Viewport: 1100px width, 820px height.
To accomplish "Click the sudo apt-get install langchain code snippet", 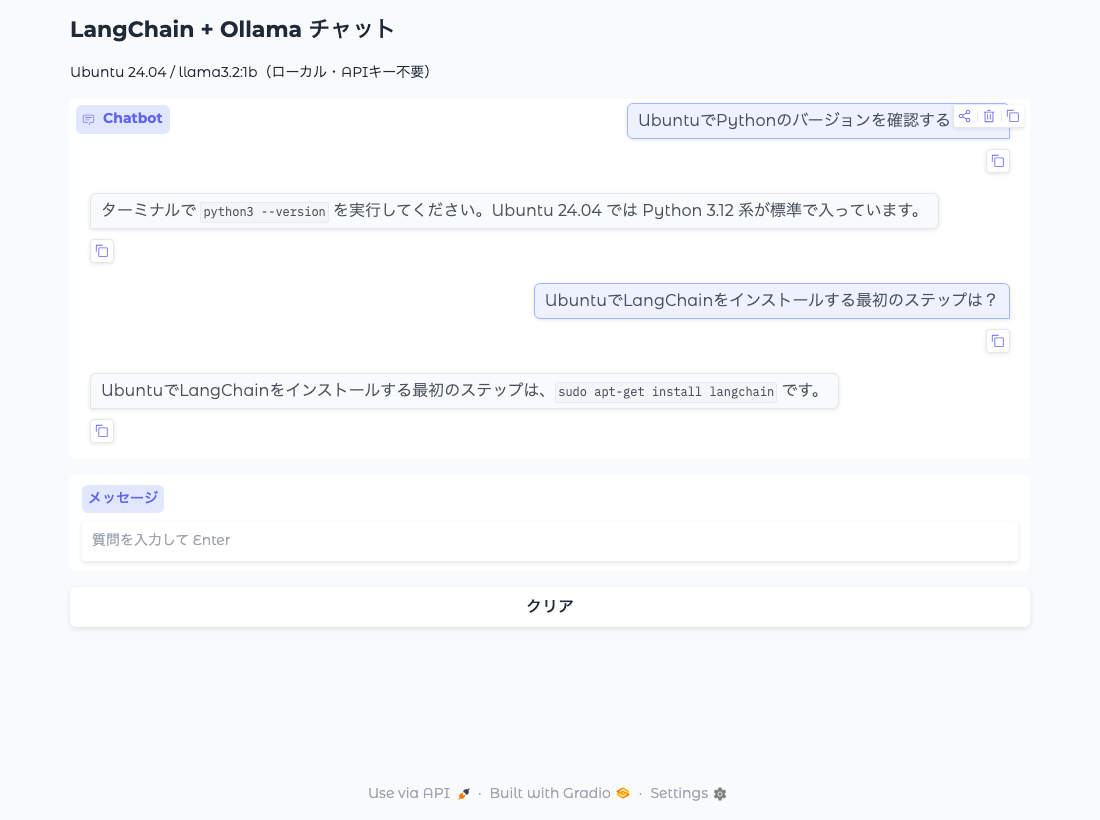I will coord(666,391).
